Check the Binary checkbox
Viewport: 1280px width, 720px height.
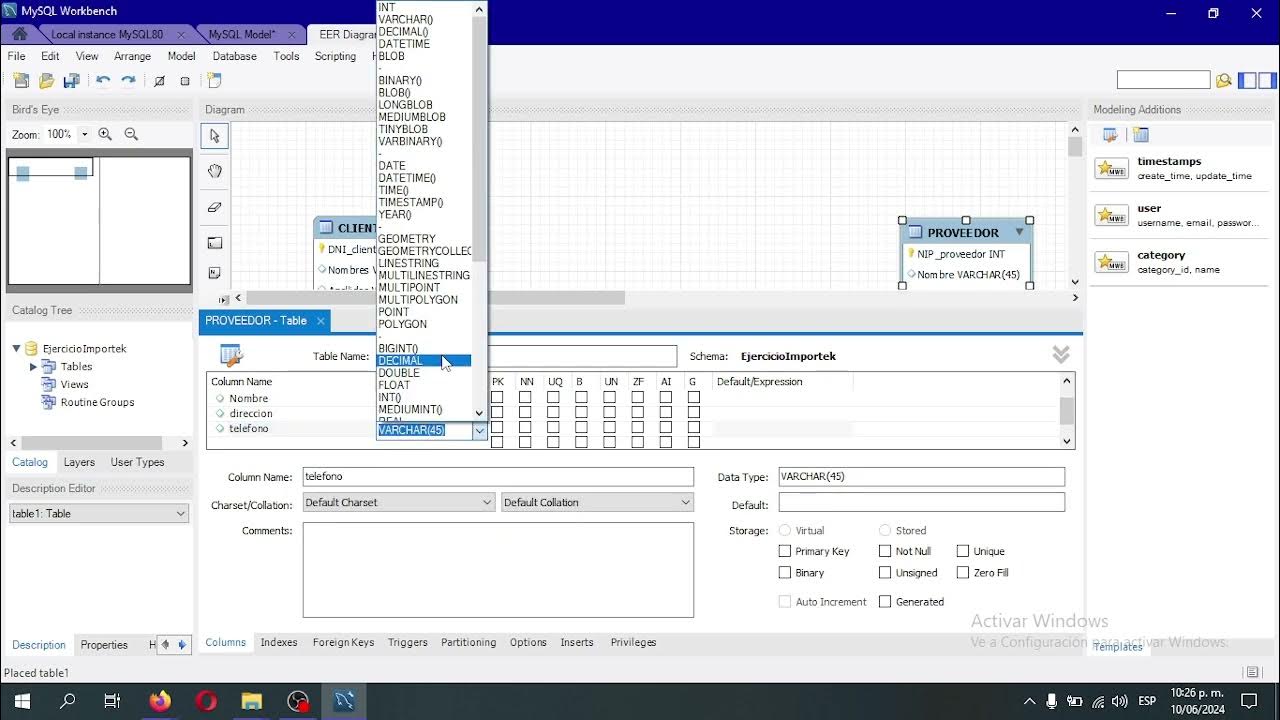[785, 573]
